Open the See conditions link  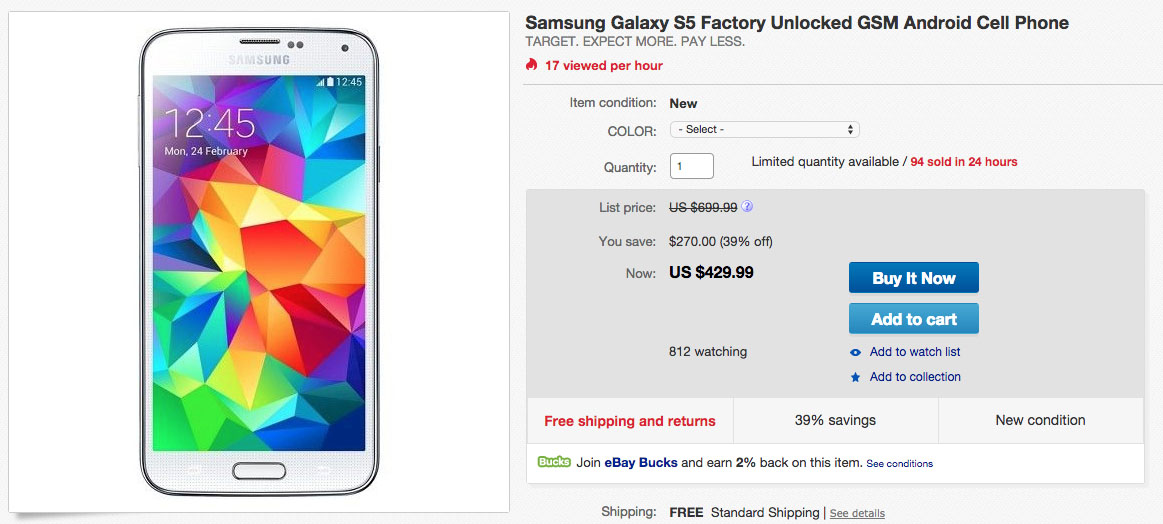pos(899,464)
